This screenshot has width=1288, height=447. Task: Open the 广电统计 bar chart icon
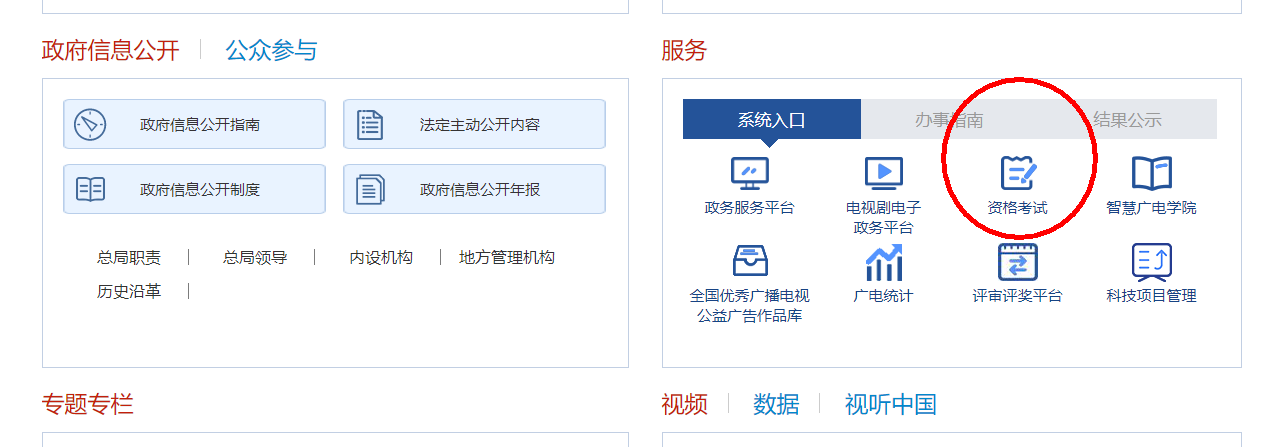coord(883,262)
